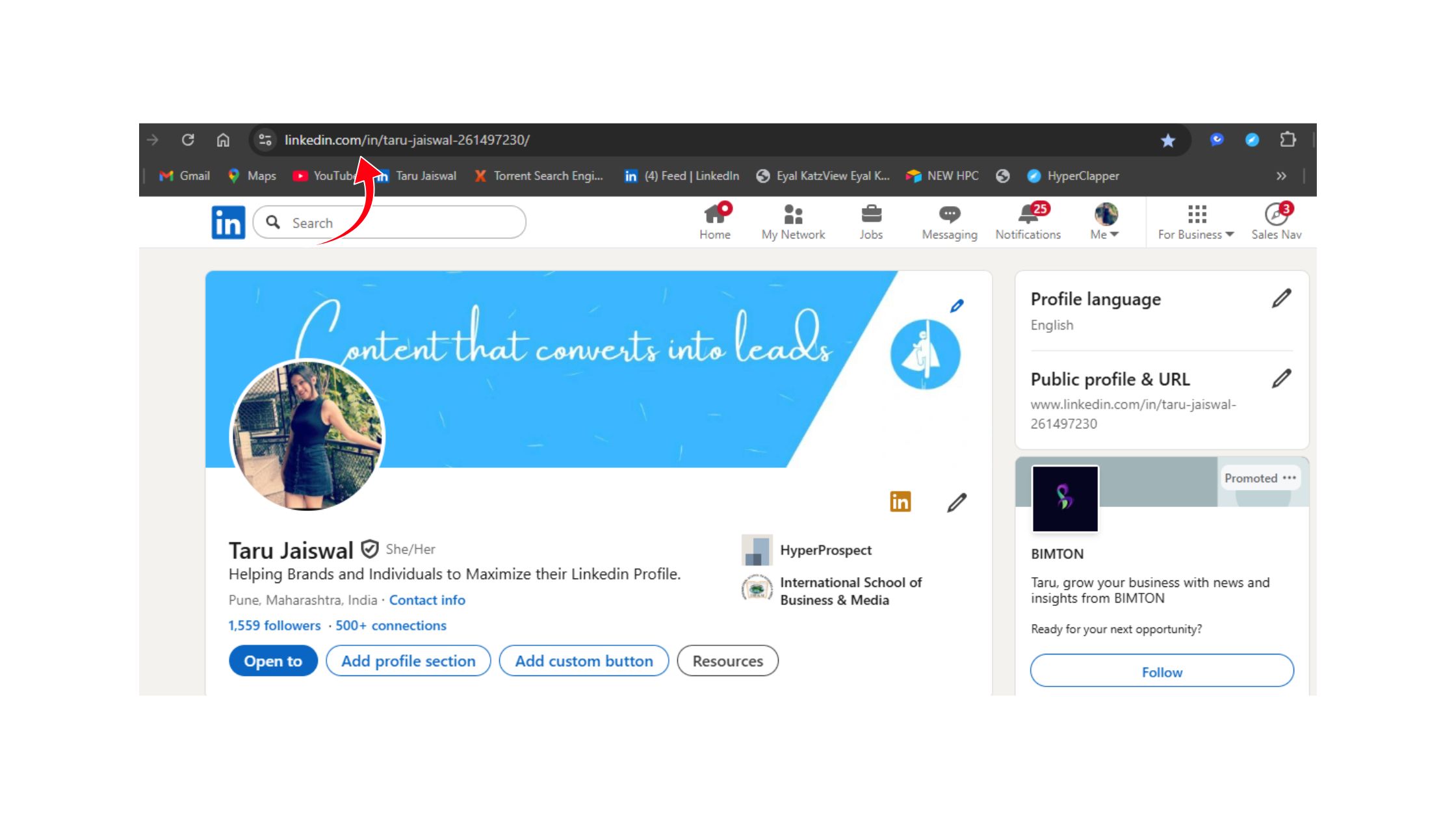Click 500+ connections link
The width and height of the screenshot is (1456, 819).
coord(391,625)
